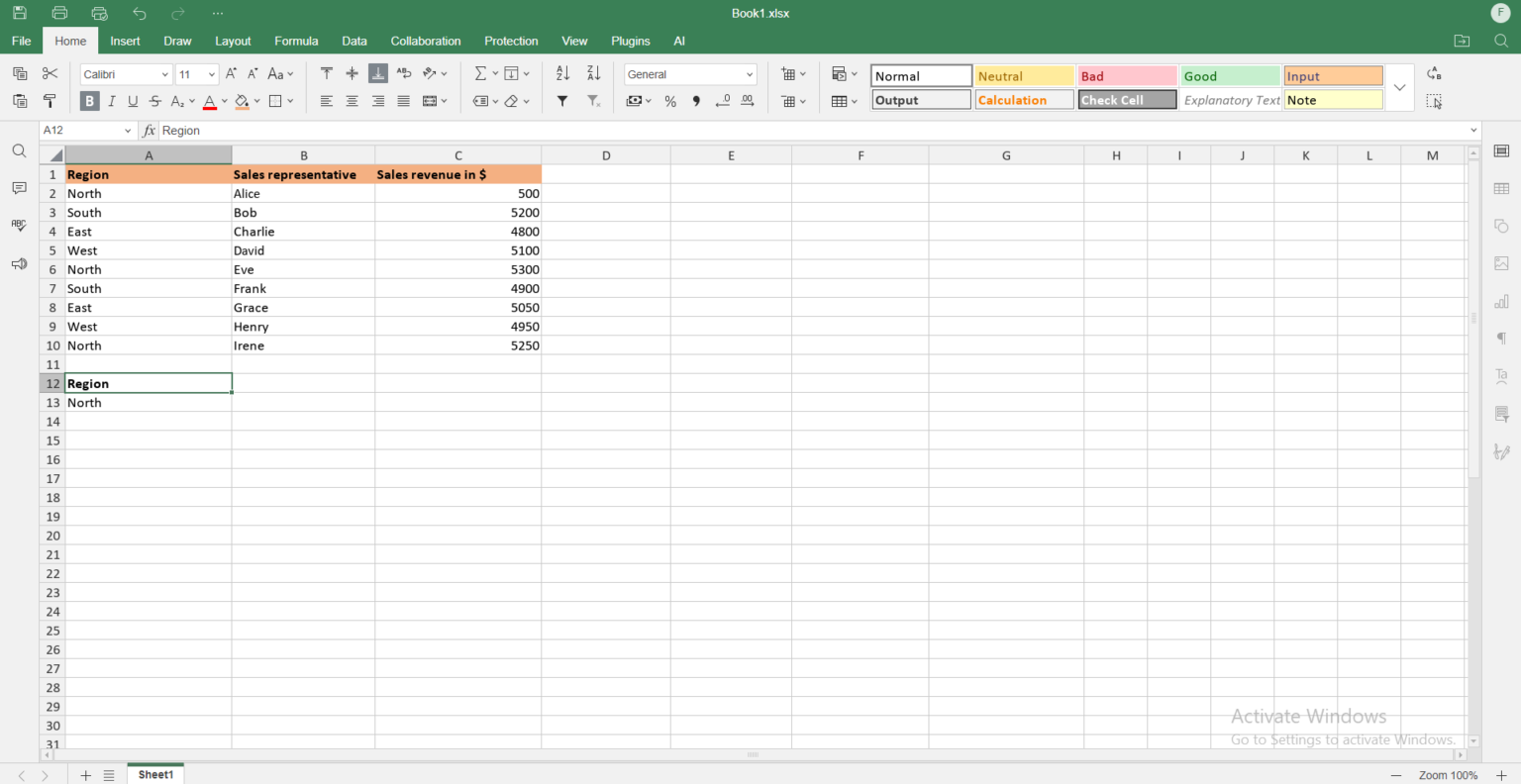The image size is (1521, 784).
Task: Toggle italic formatting
Action: (x=111, y=100)
